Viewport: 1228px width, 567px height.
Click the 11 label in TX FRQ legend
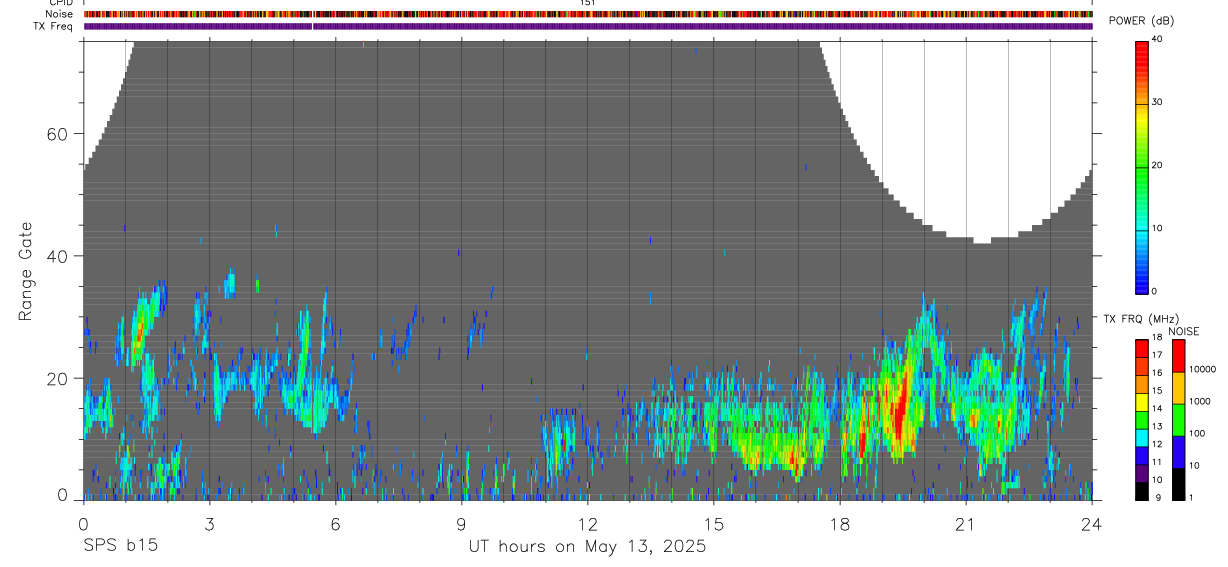click(1157, 462)
